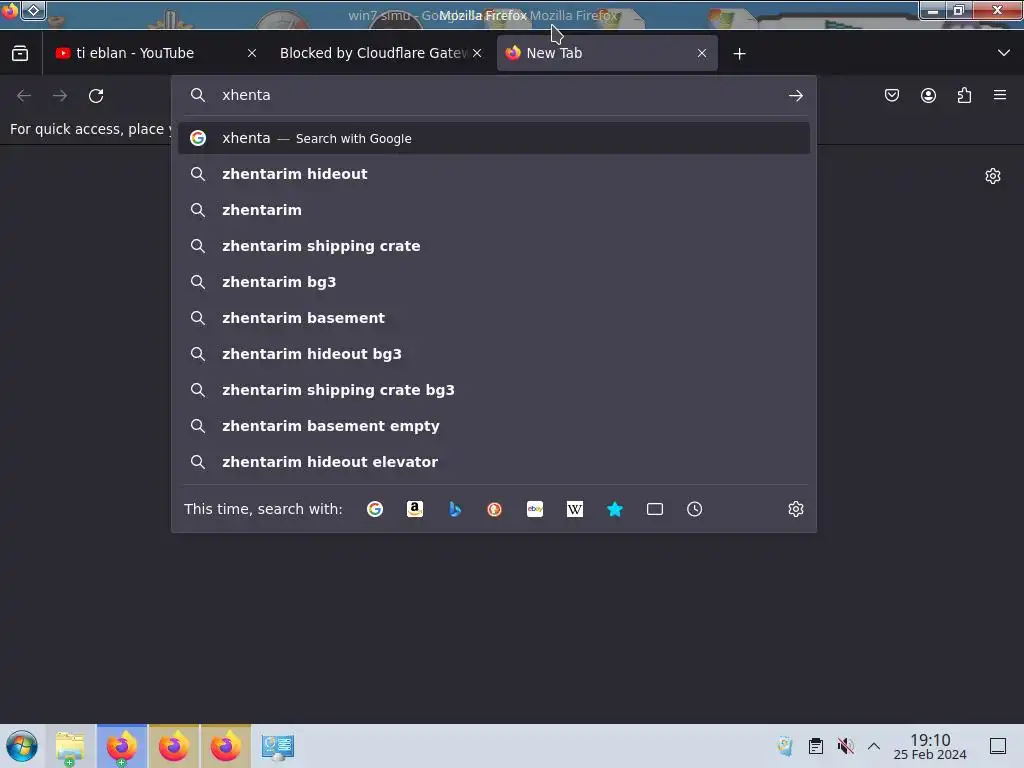Screen dimensions: 1024x768
Task: Select xhenta Search with Google result
Action: pos(494,138)
